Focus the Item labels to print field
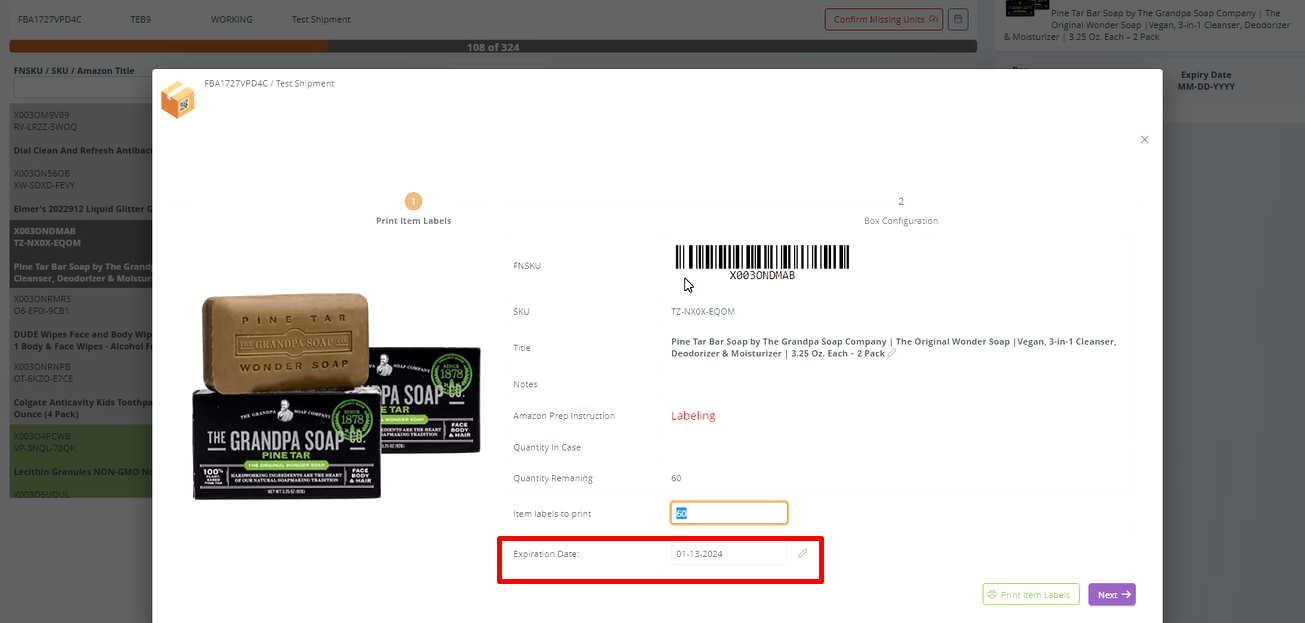The image size is (1305, 623). [x=729, y=513]
